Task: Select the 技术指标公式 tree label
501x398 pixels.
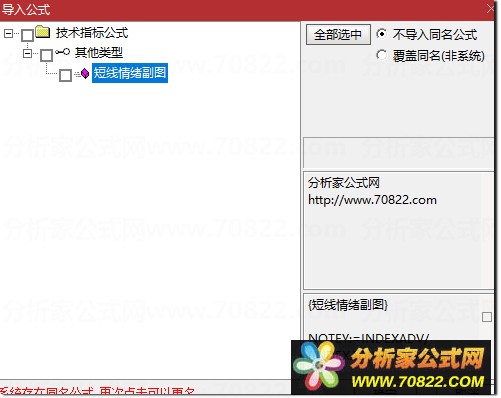Action: 92,33
